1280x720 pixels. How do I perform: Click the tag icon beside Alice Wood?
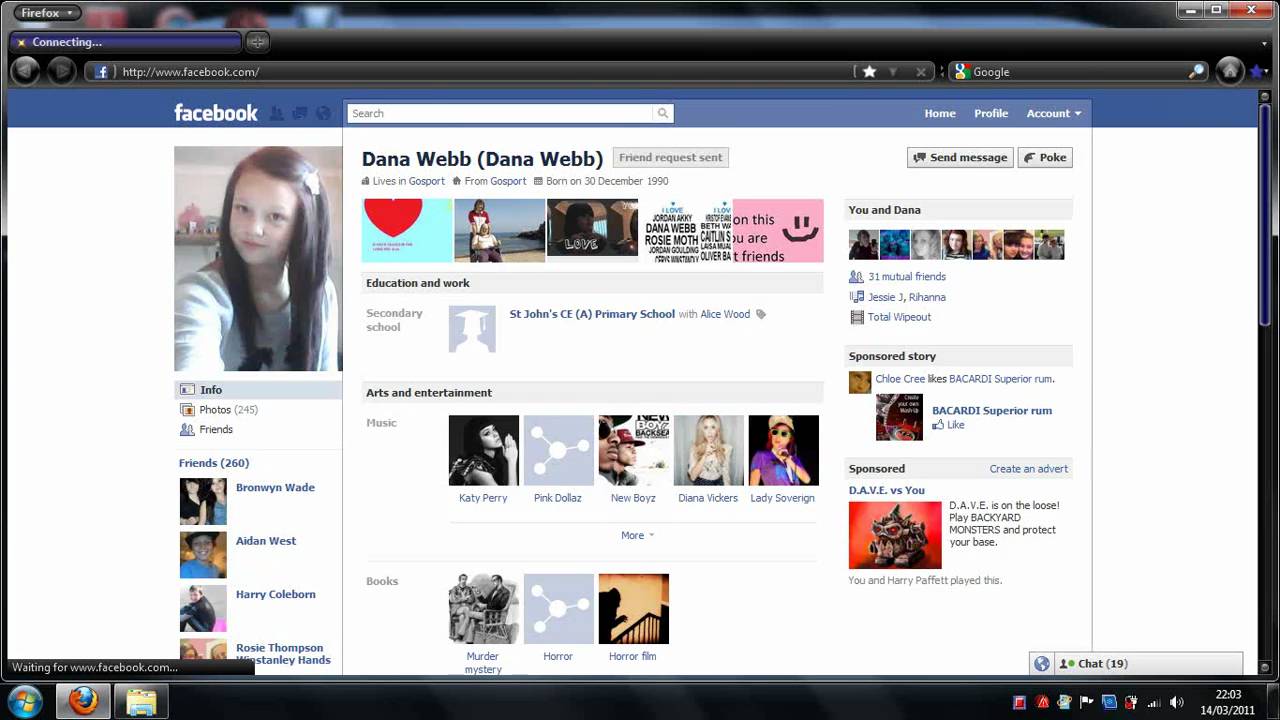click(x=761, y=314)
